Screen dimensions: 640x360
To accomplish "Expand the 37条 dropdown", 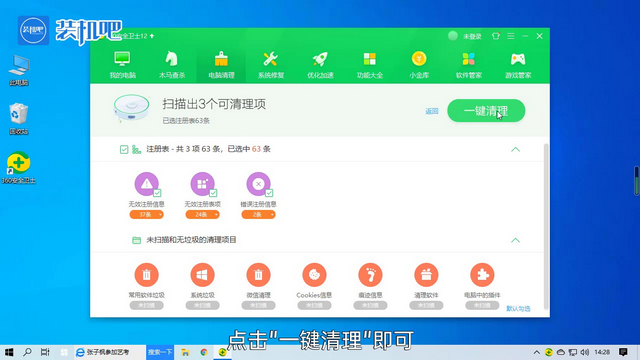I will (x=147, y=214).
